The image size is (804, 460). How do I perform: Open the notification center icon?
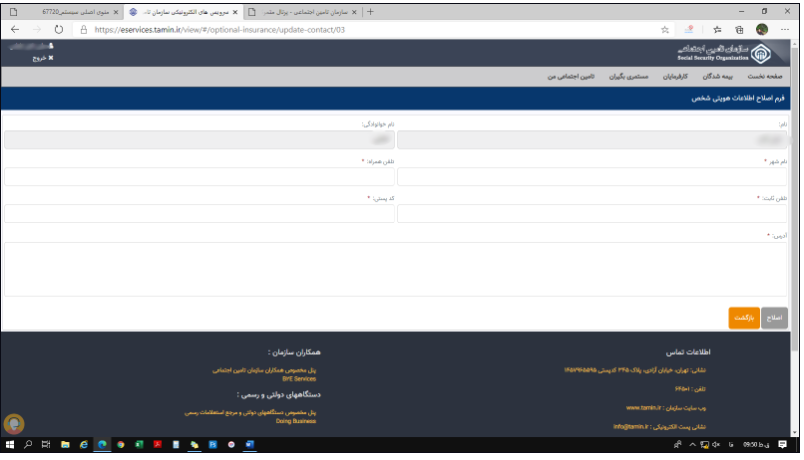click(782, 445)
